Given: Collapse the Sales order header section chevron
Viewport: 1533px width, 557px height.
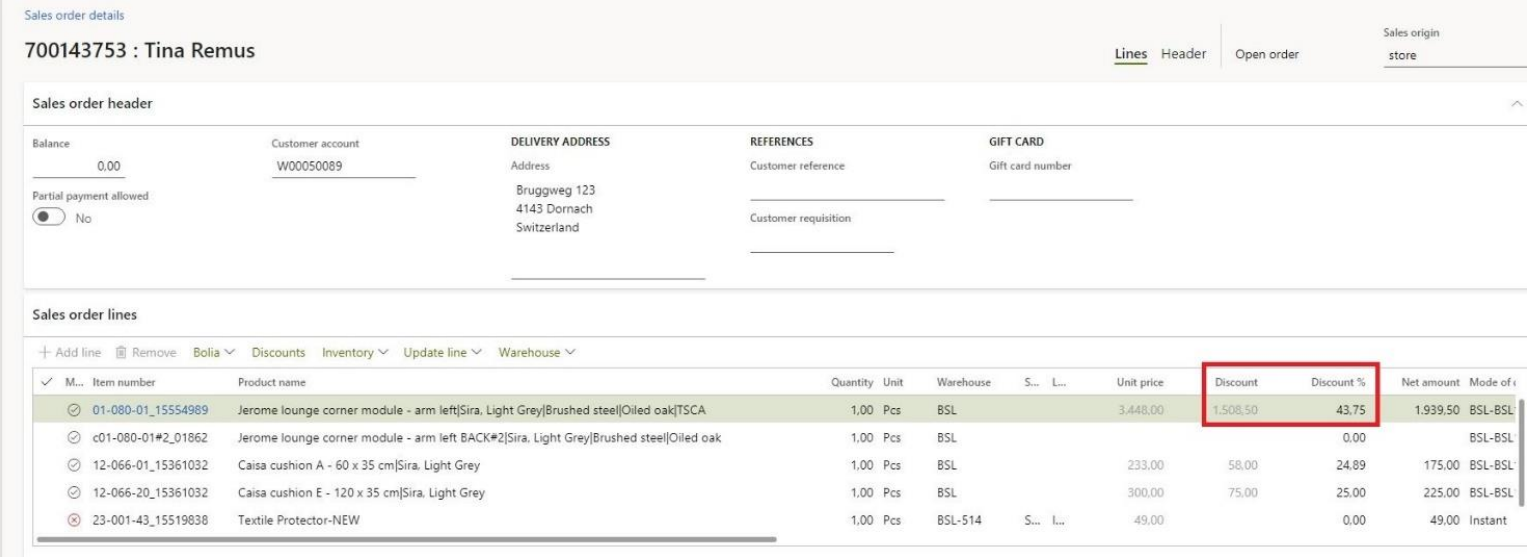Looking at the screenshot, I should (1518, 103).
